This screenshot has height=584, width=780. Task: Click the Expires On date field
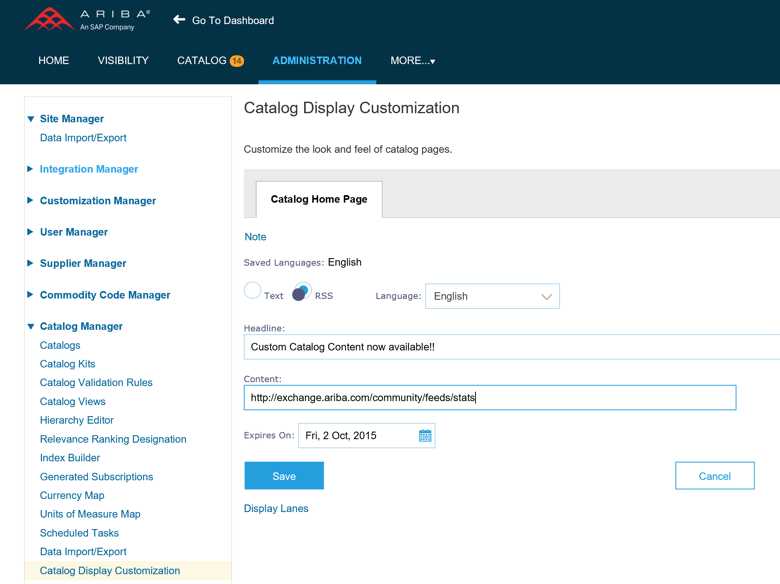367,436
